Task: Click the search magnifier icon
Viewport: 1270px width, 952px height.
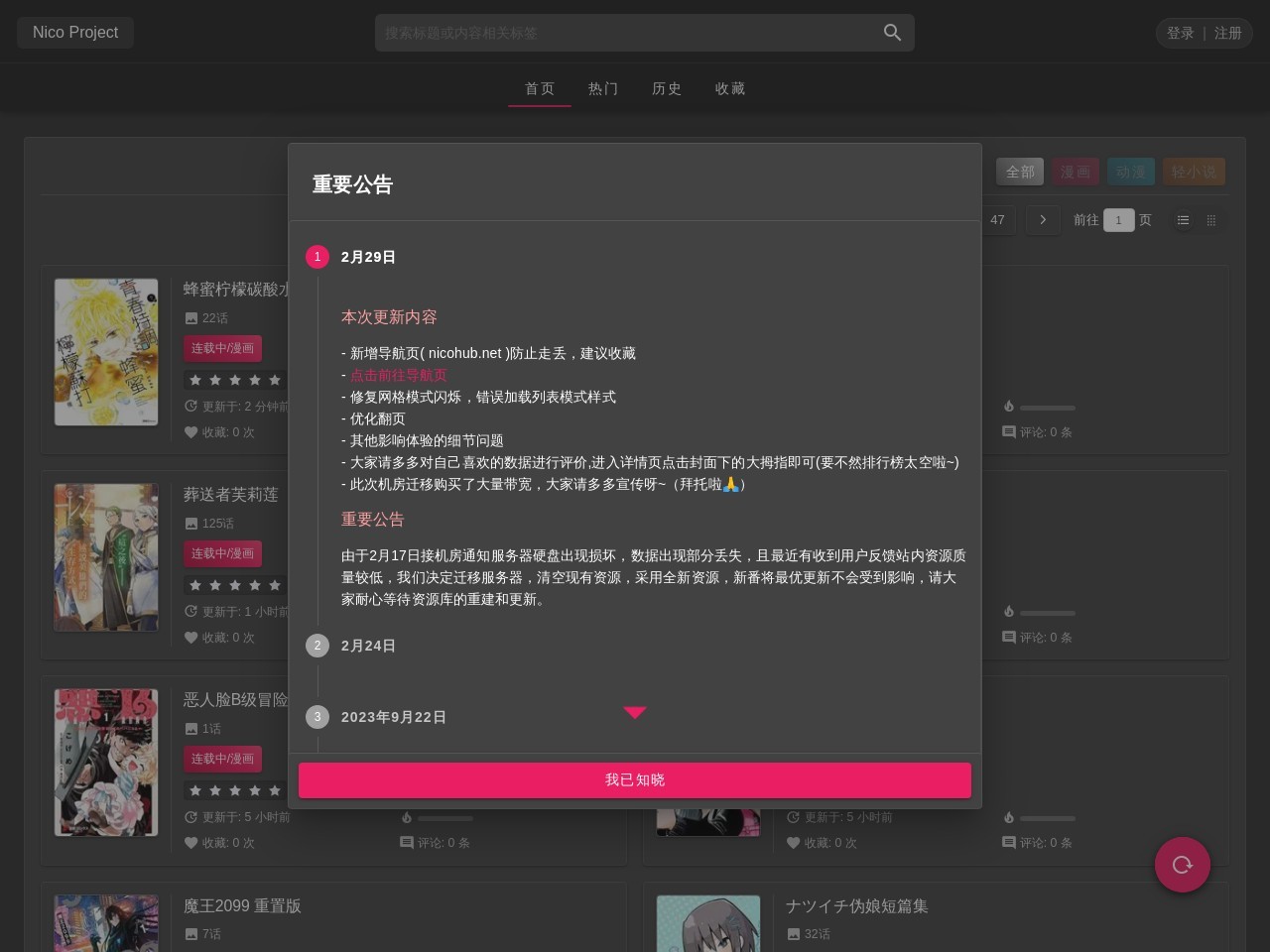Action: 892,33
